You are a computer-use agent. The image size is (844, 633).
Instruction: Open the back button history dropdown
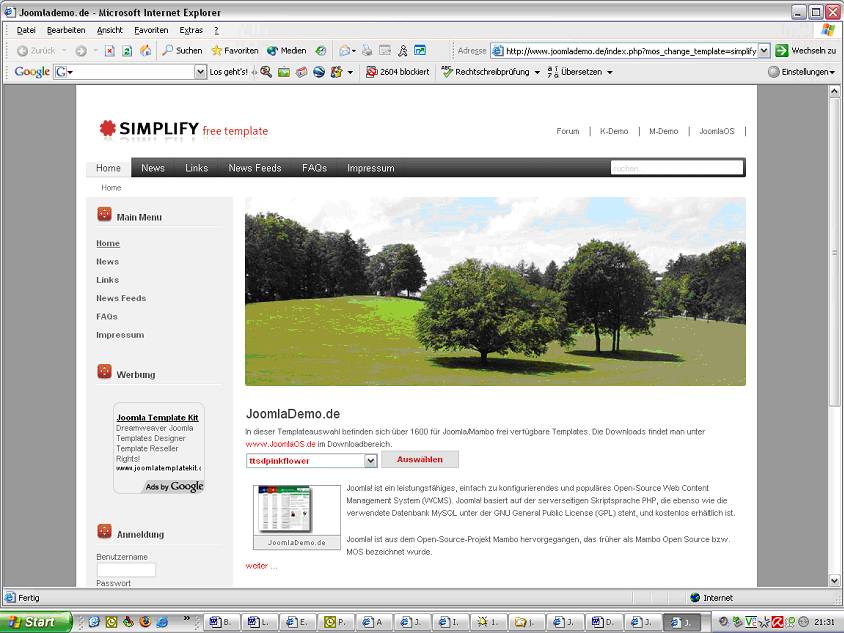(64, 51)
